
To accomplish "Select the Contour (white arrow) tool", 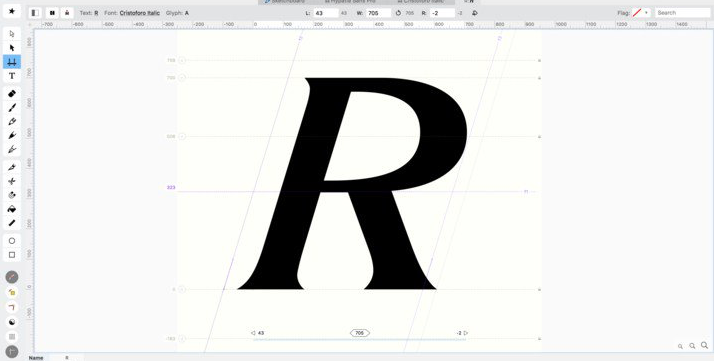I will coord(12,34).
